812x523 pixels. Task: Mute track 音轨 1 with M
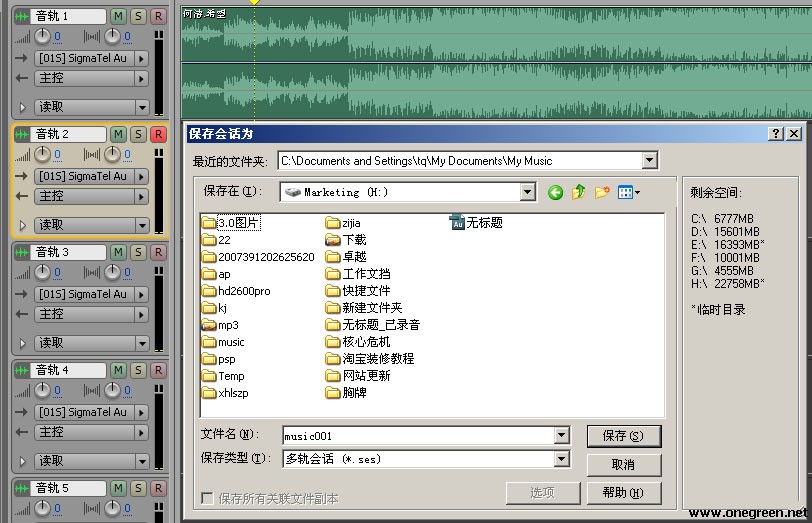coord(119,16)
